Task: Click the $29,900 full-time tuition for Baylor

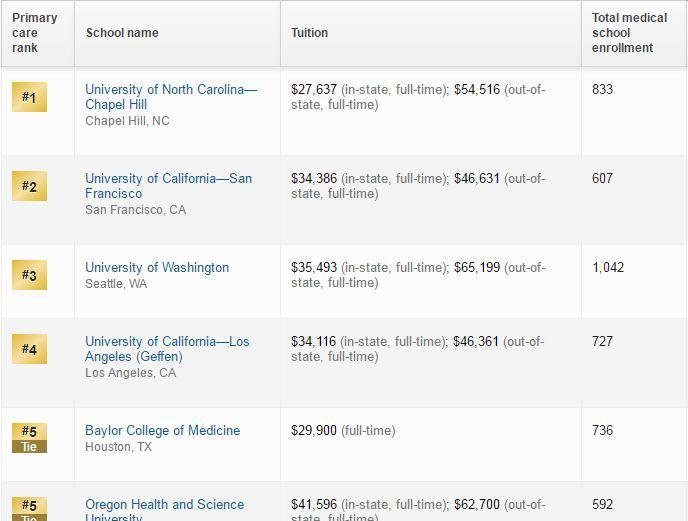Action: click(x=314, y=431)
